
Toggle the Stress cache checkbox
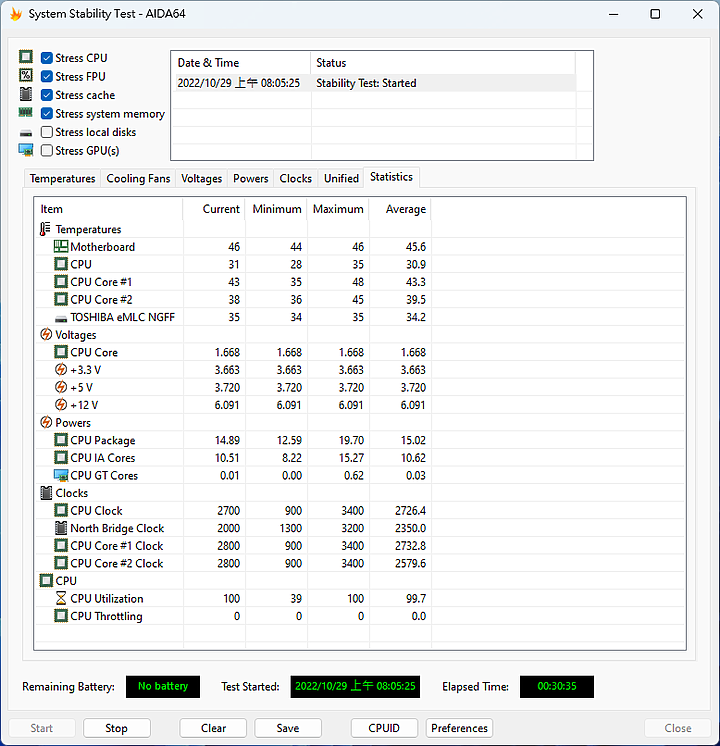coord(47,95)
